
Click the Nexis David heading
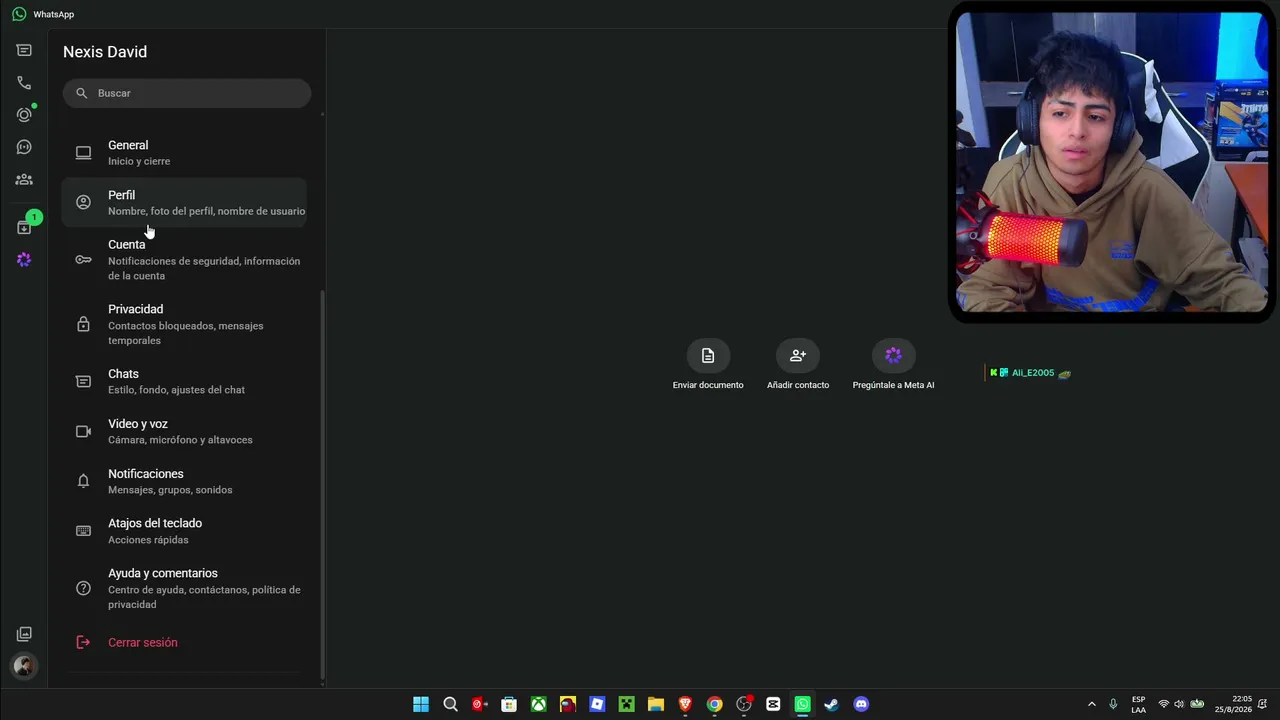(x=105, y=52)
